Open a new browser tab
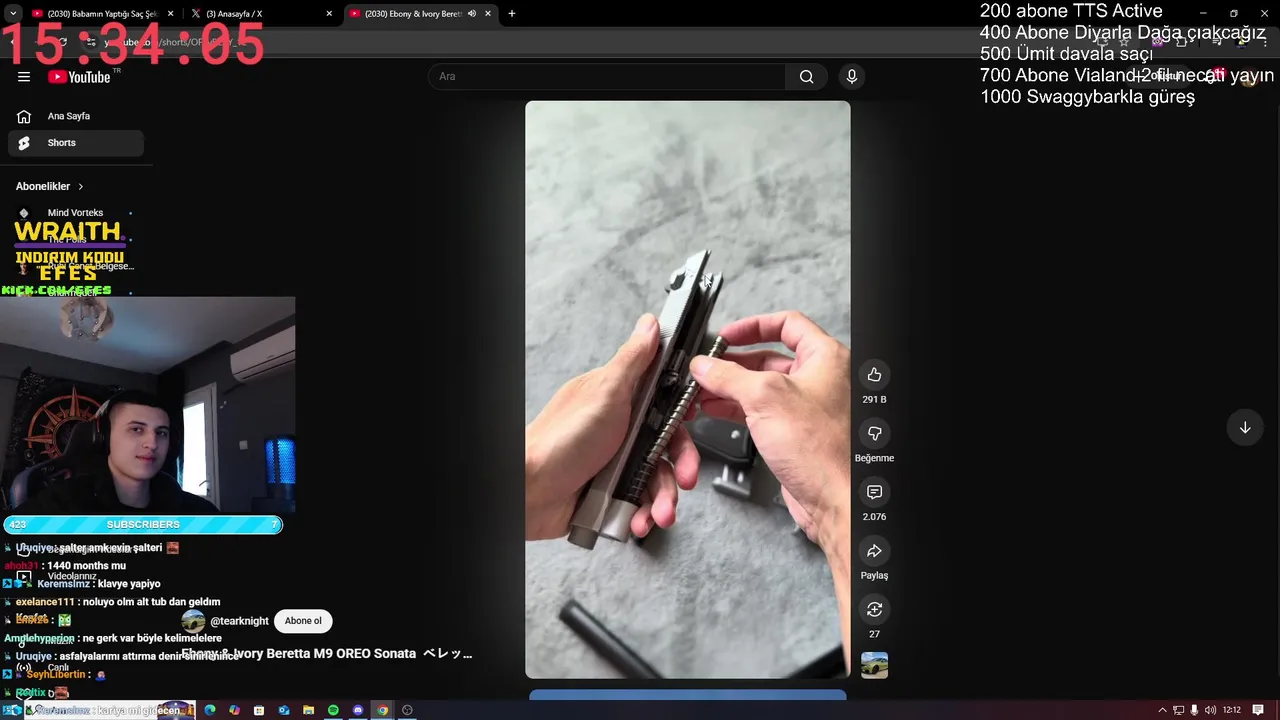 pos(512,14)
